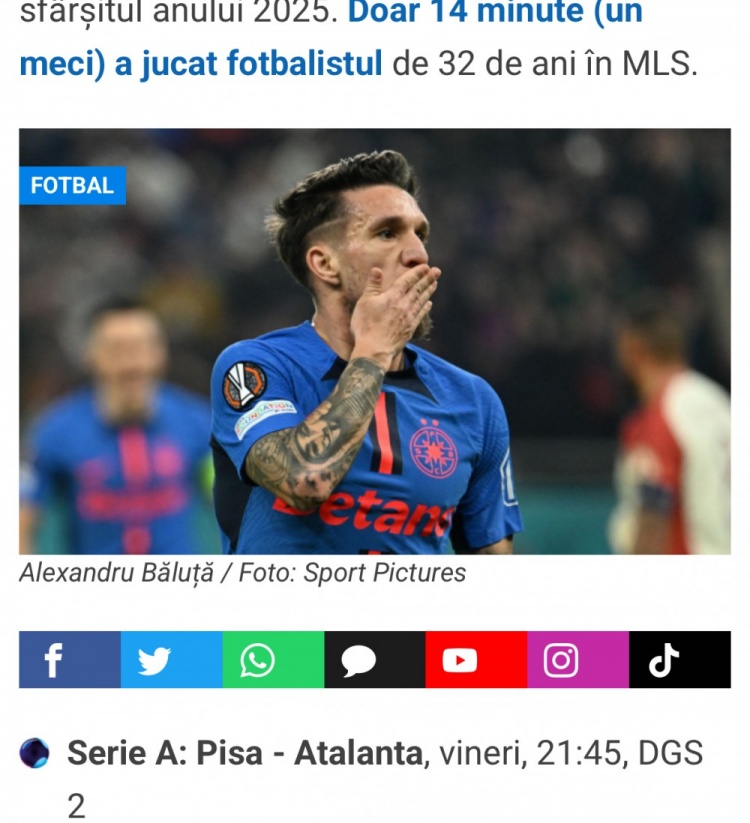750x823 pixels.
Task: Share article on Facebook
Action: [70, 659]
